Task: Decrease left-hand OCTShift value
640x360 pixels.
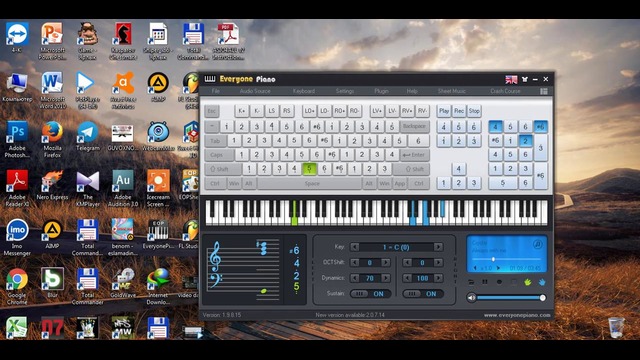Action: click(x=355, y=262)
